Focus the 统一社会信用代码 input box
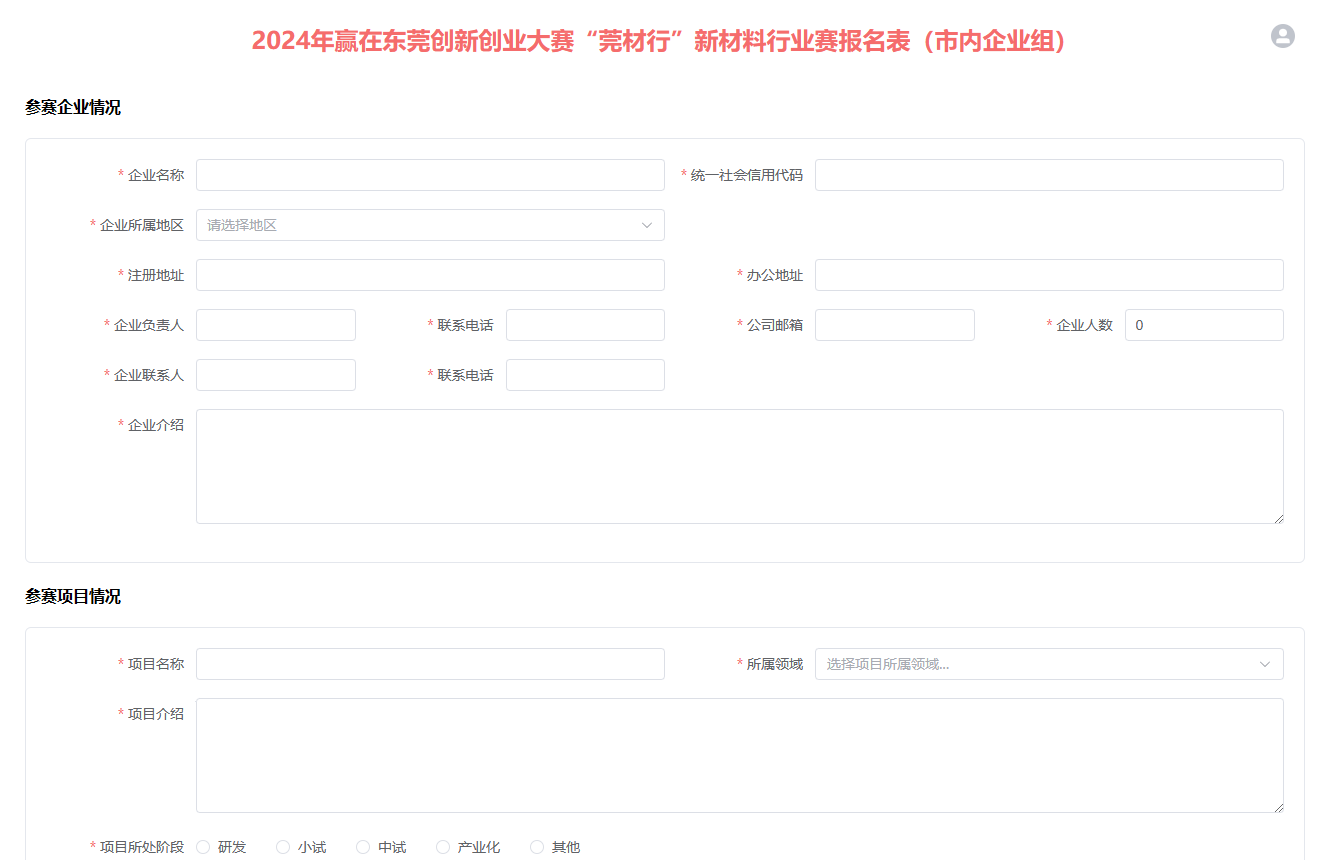 click(x=1048, y=175)
